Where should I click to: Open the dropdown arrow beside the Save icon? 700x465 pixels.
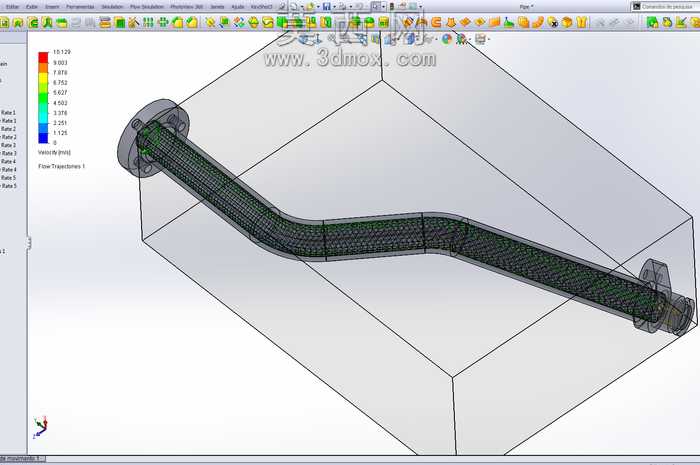334,7
